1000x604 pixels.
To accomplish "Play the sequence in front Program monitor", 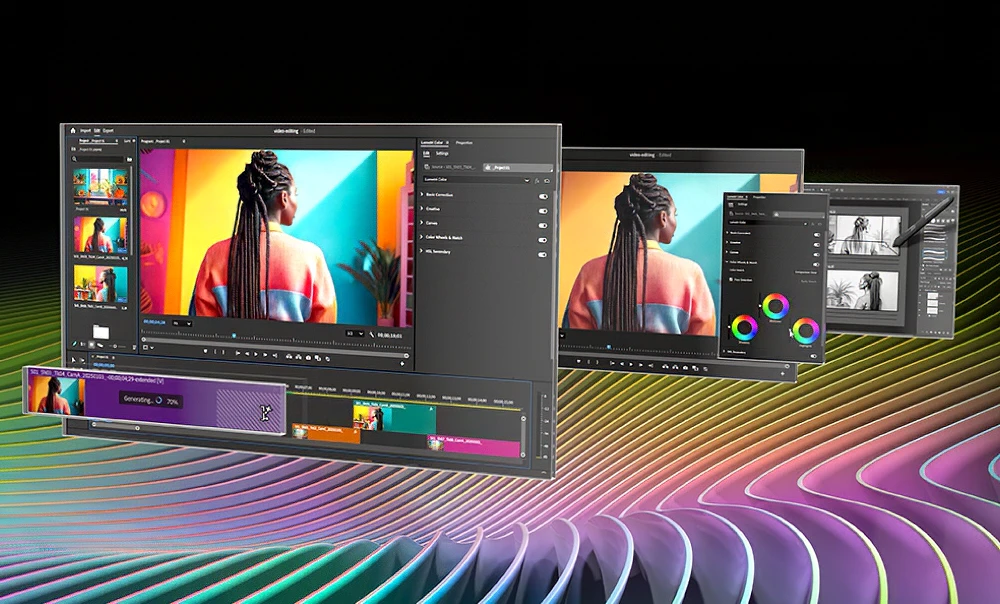I will coord(256,354).
